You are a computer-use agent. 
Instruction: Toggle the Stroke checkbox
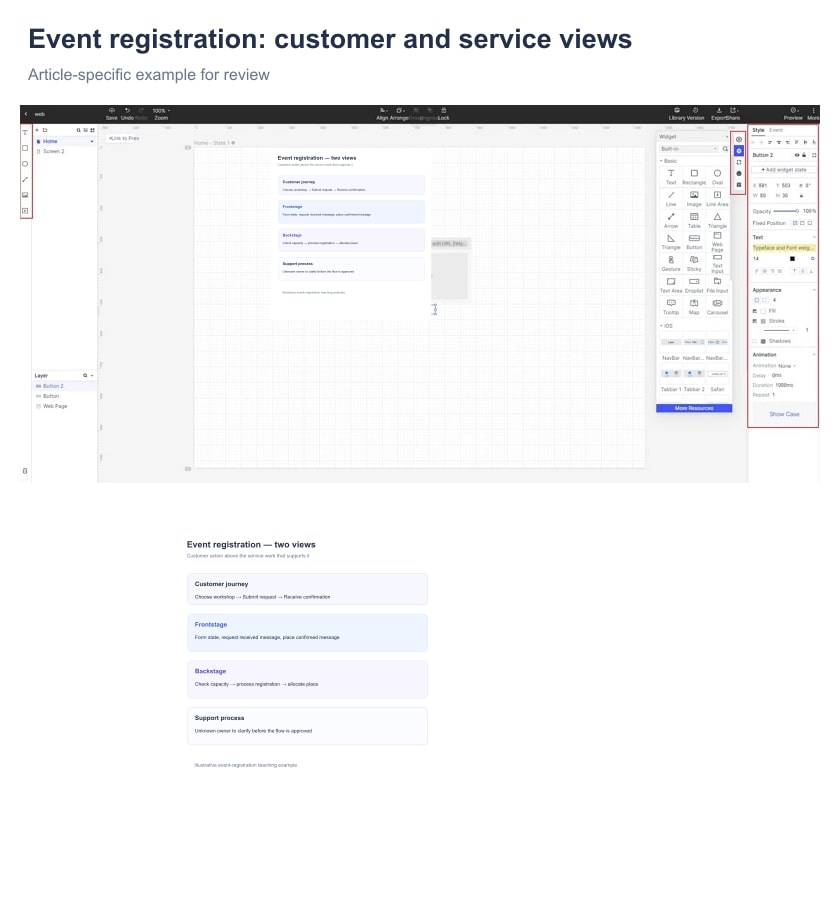754,321
